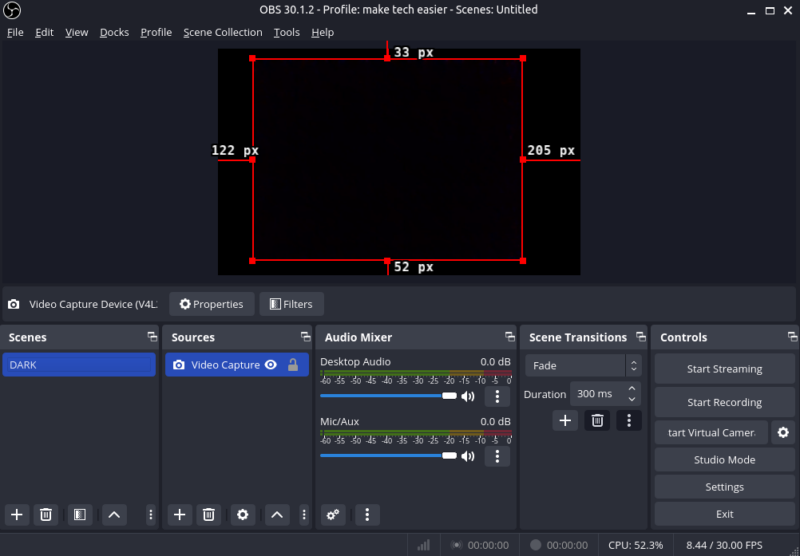The width and height of the screenshot is (800, 556).
Task: Open Scenes dock three-dot overflow menu
Action: click(151, 515)
